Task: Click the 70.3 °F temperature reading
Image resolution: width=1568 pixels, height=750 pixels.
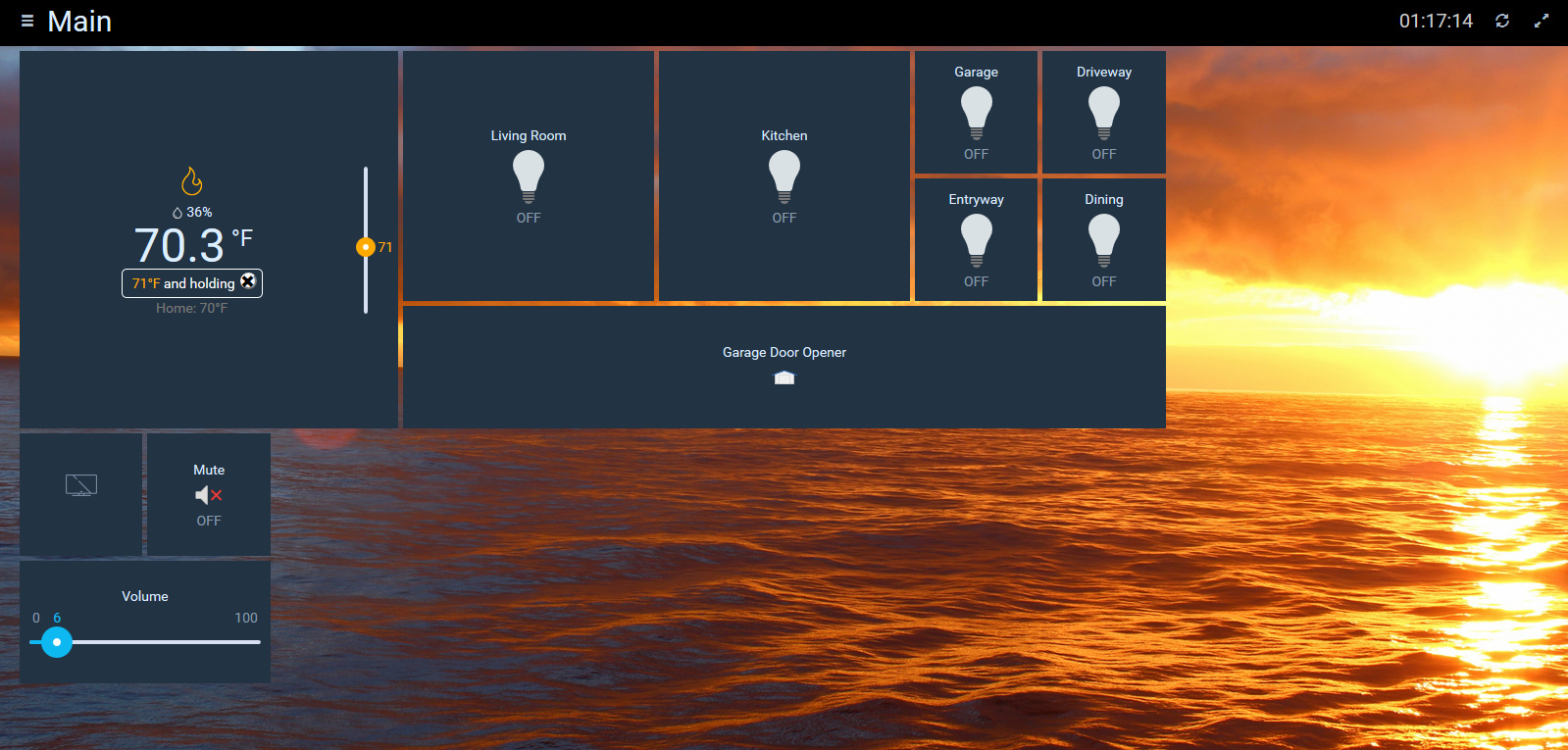Action: point(193,245)
